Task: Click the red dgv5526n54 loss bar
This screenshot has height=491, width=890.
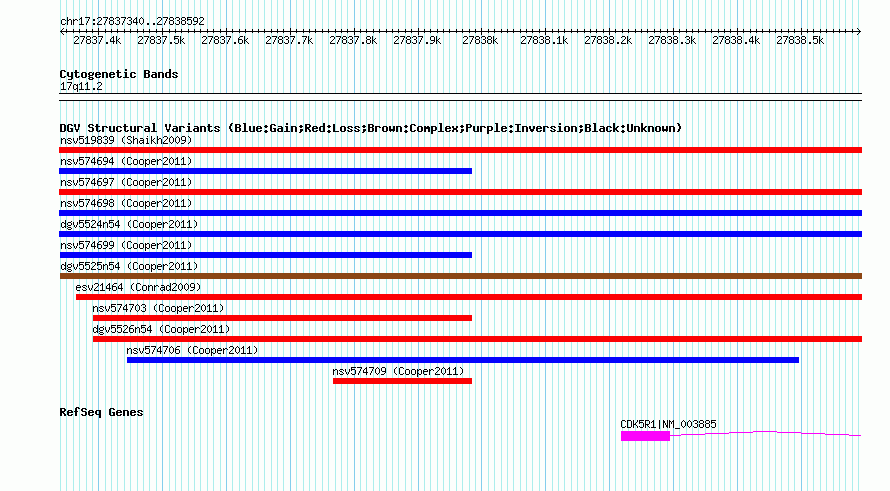Action: [477, 339]
